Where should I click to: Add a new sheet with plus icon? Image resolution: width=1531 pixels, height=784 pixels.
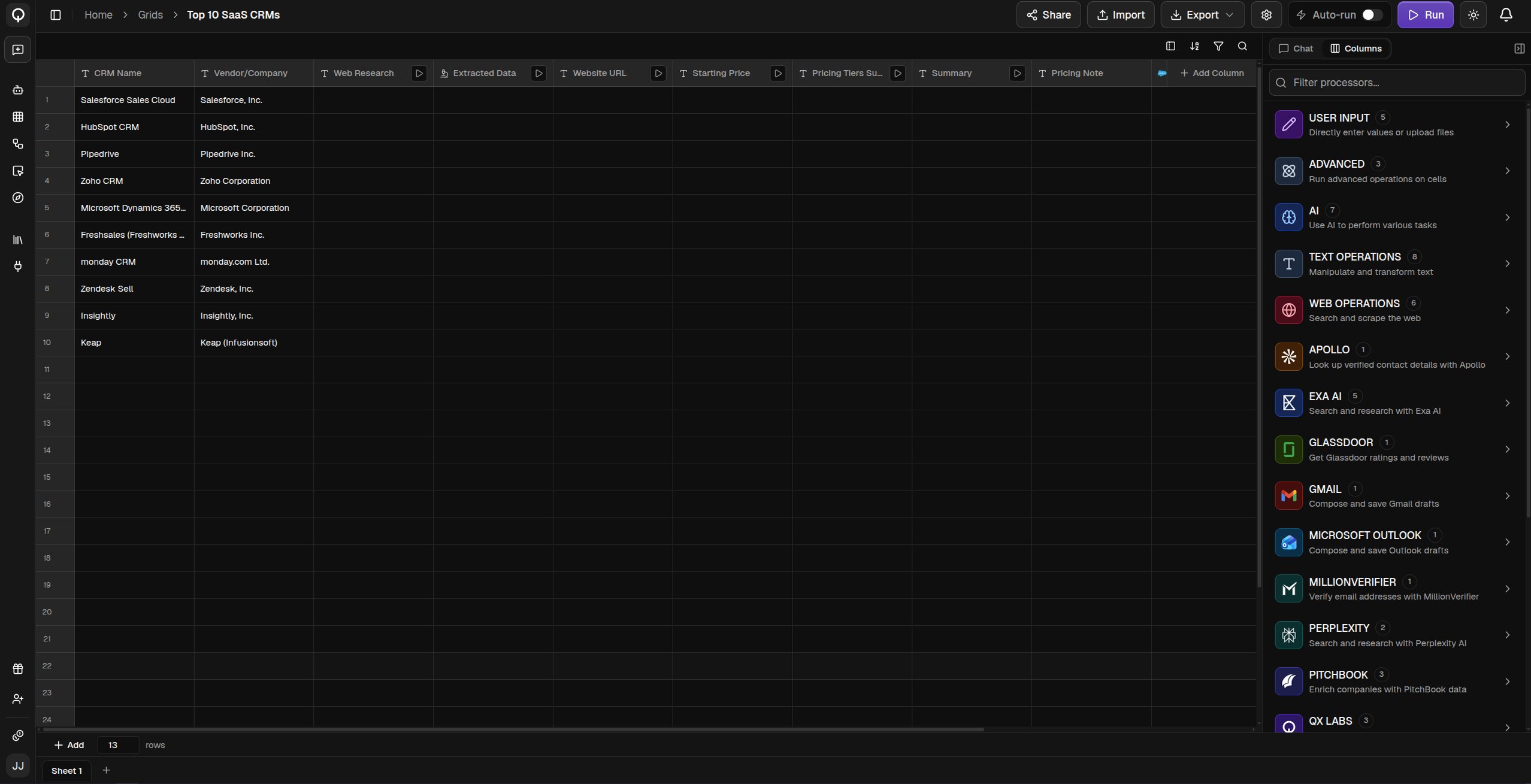click(106, 770)
